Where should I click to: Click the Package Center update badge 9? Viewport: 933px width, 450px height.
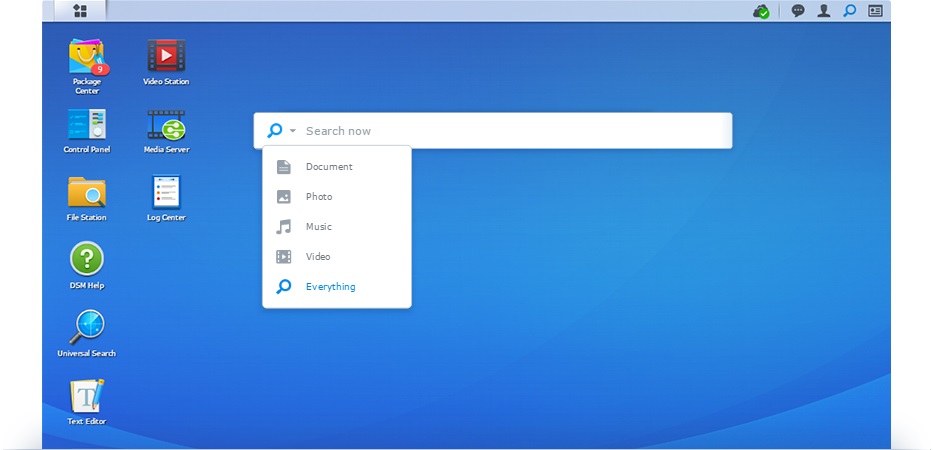101,70
